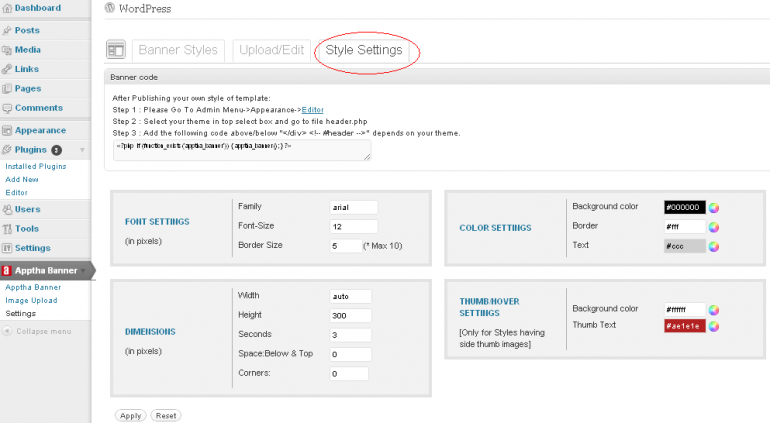770x423 pixels.
Task: Click the Settings icon in sidebar
Action: (x=7, y=249)
